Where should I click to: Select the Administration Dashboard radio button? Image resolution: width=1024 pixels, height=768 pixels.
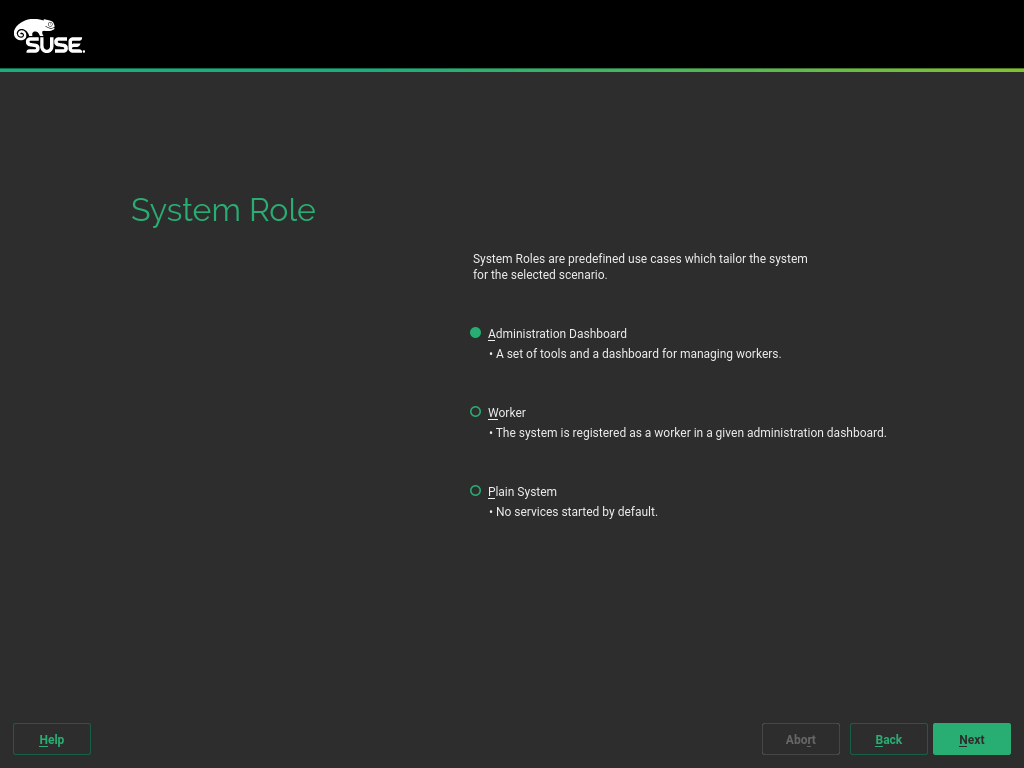476,333
